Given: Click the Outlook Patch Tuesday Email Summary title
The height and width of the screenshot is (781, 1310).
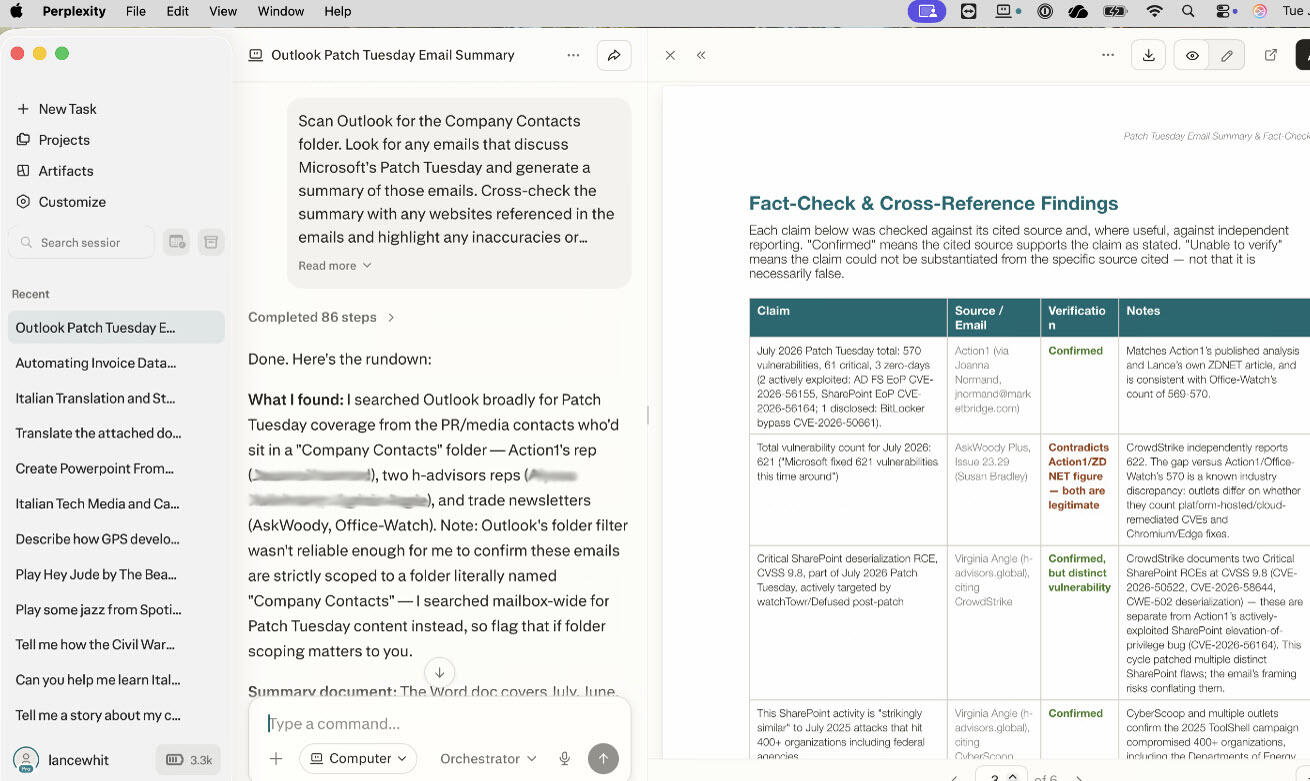Looking at the screenshot, I should (x=393, y=55).
